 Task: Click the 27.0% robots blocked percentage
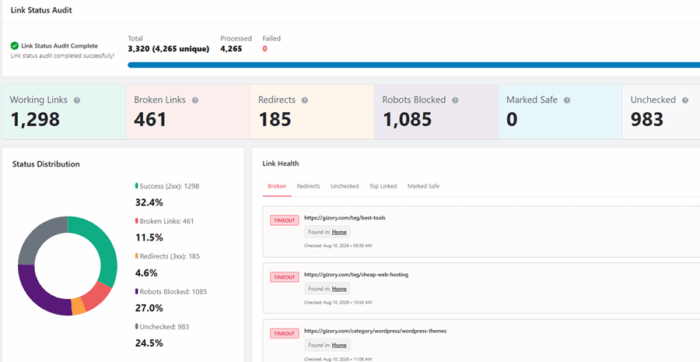149,308
